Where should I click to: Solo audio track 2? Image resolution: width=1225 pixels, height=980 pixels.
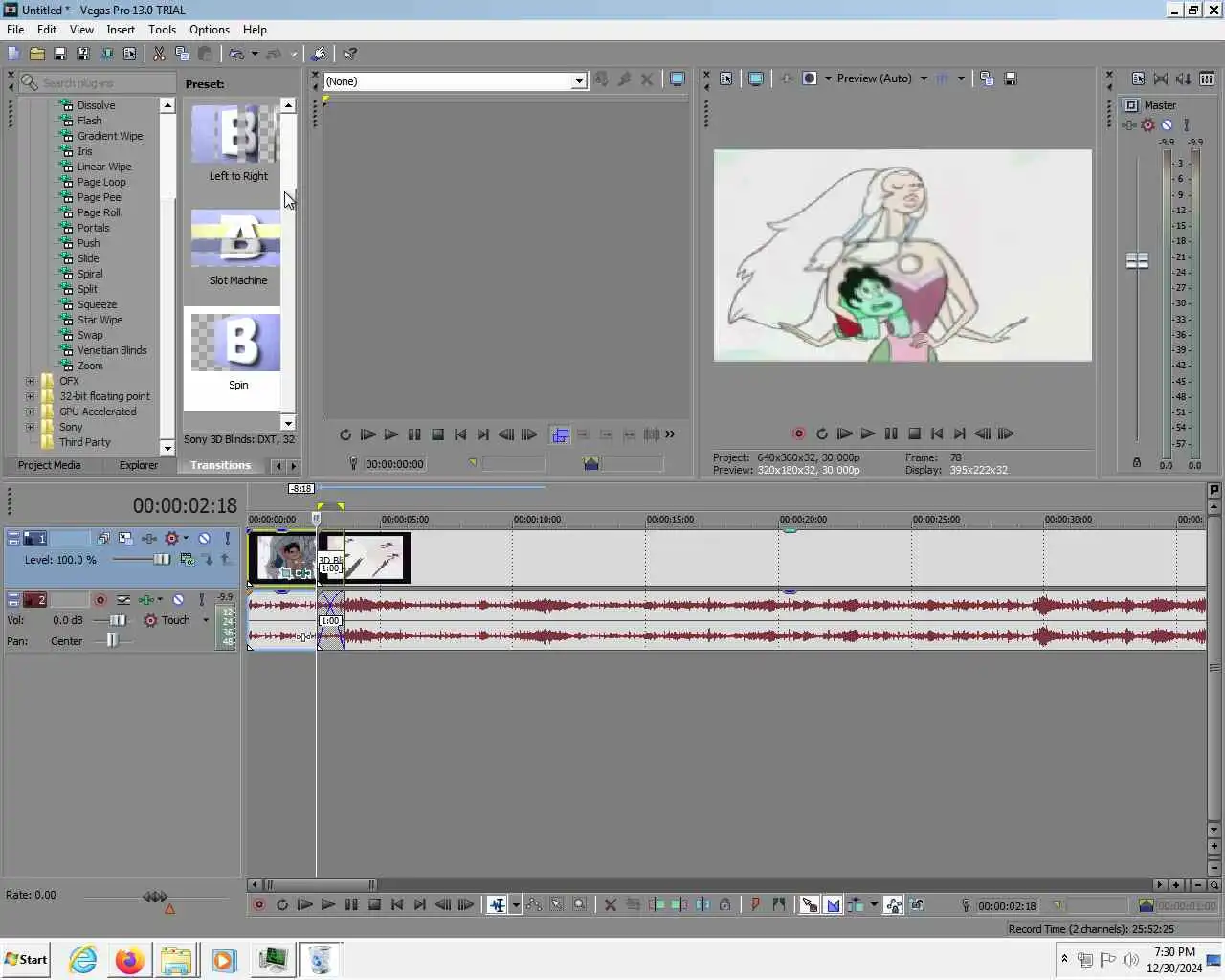[x=201, y=599]
